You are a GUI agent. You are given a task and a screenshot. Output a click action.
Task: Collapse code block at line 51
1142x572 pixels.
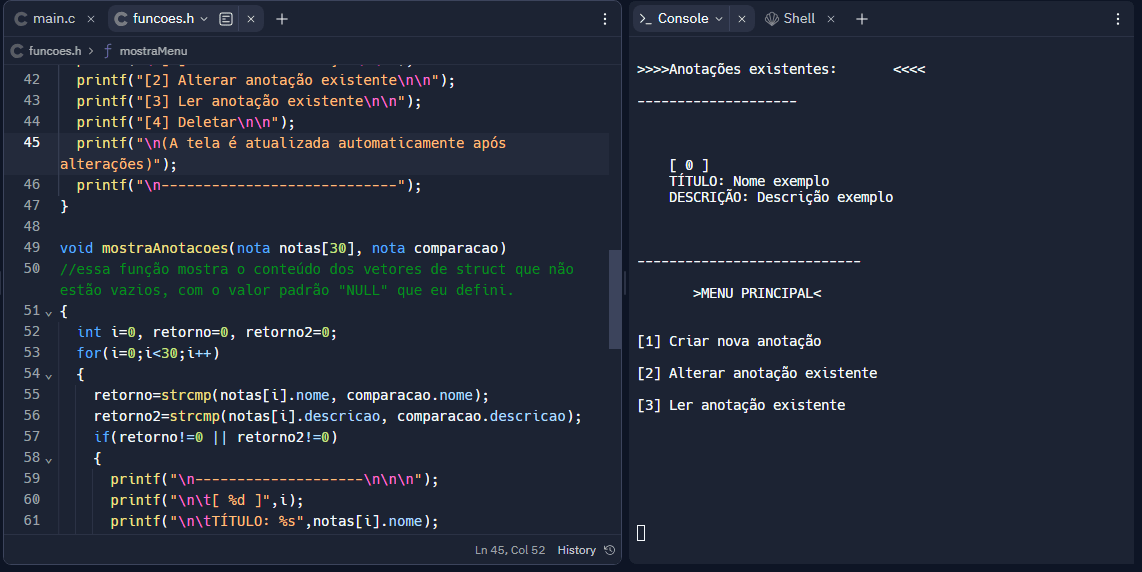[x=48, y=312]
